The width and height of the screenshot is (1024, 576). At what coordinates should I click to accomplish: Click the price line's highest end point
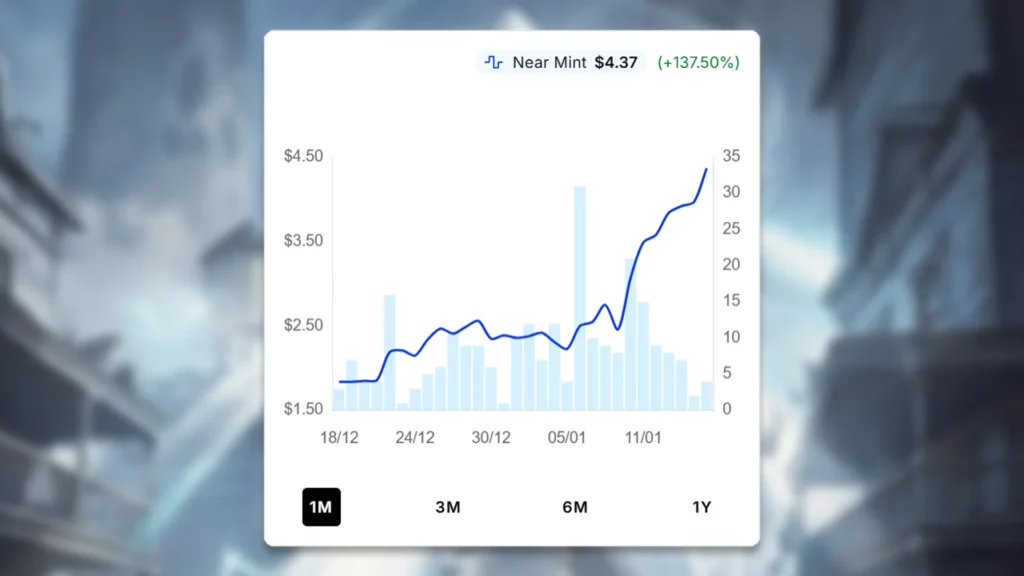pyautogui.click(x=706, y=169)
